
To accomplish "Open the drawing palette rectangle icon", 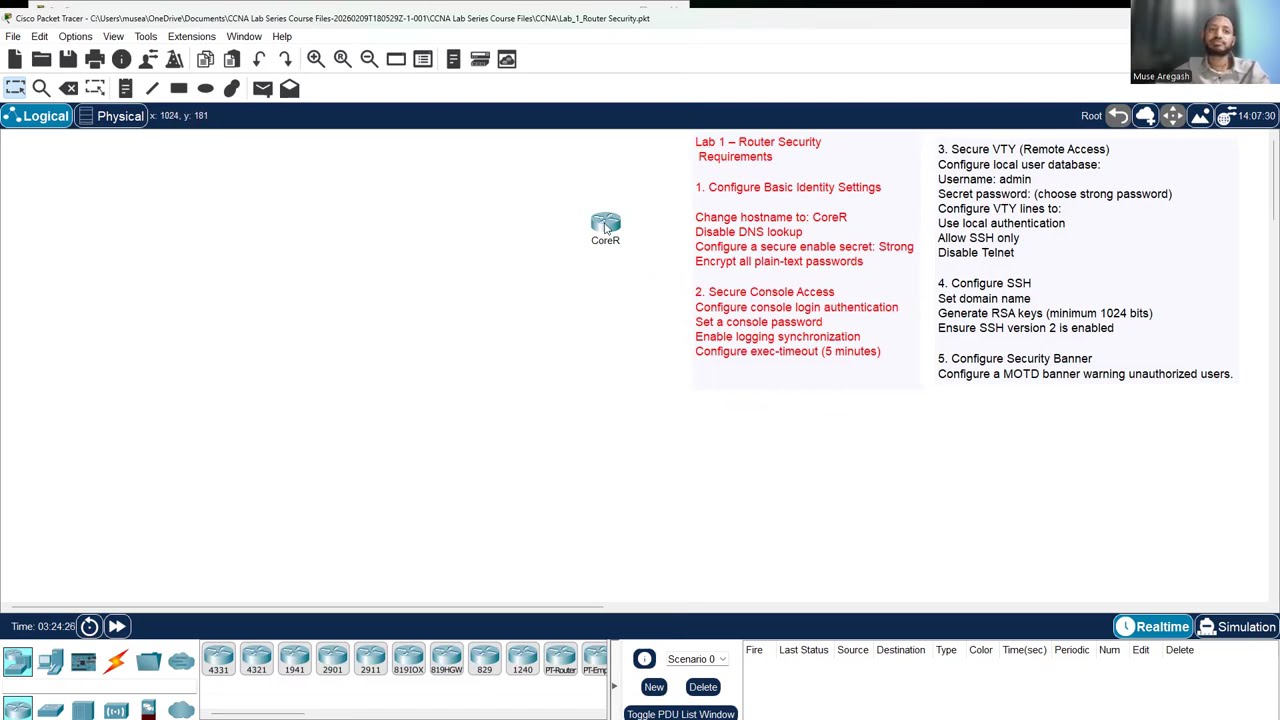I will (x=396, y=59).
